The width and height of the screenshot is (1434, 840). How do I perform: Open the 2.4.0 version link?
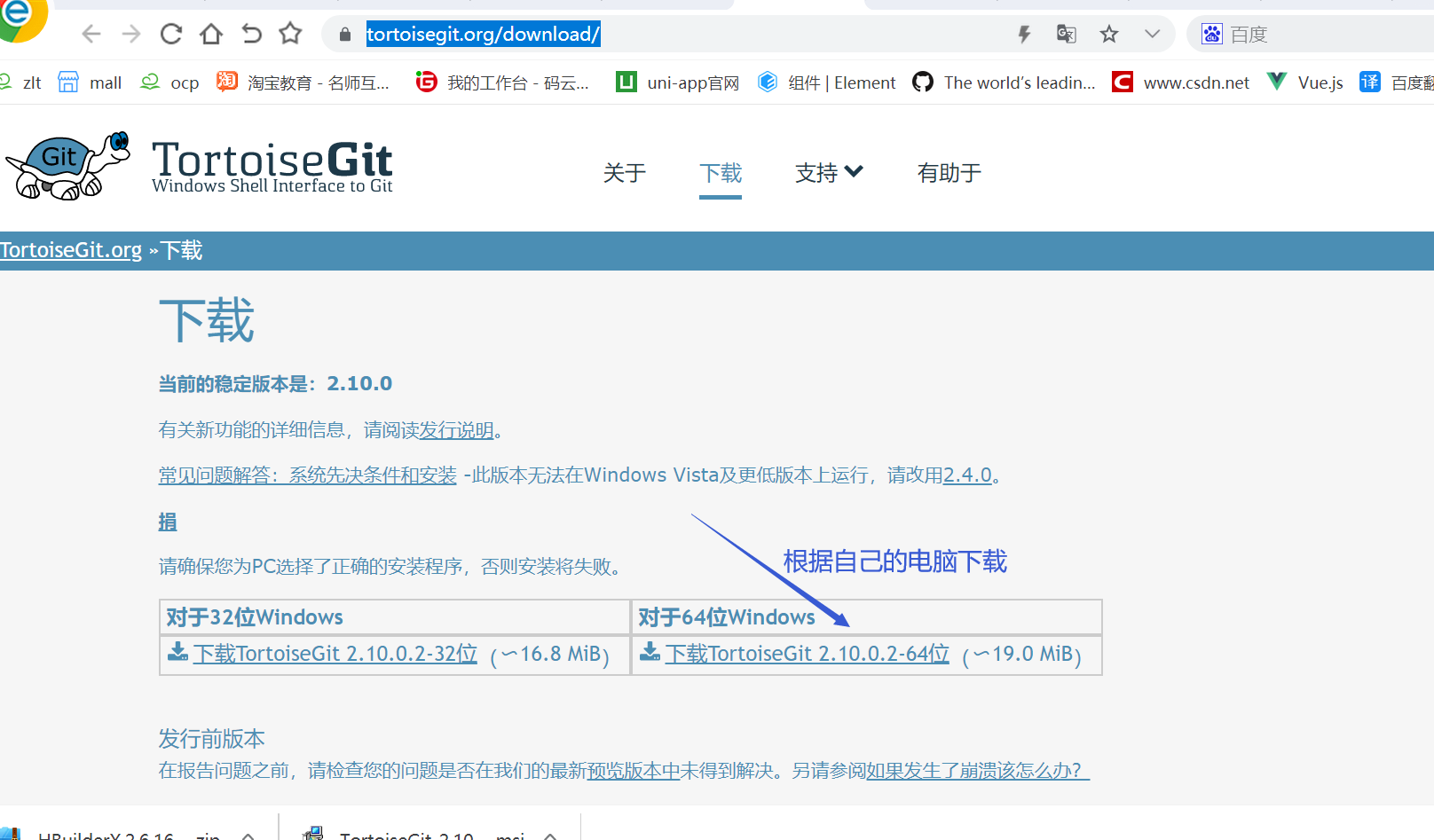[967, 475]
